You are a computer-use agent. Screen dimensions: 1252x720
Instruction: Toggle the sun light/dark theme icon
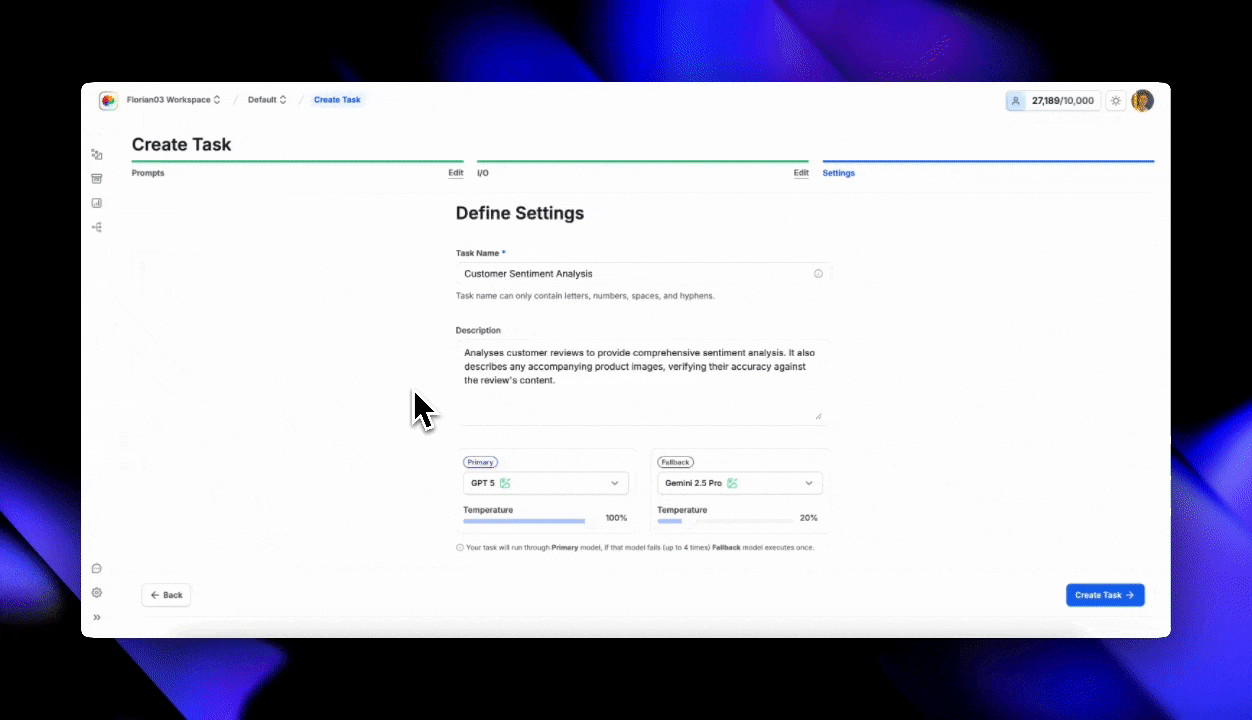pyautogui.click(x=1116, y=101)
